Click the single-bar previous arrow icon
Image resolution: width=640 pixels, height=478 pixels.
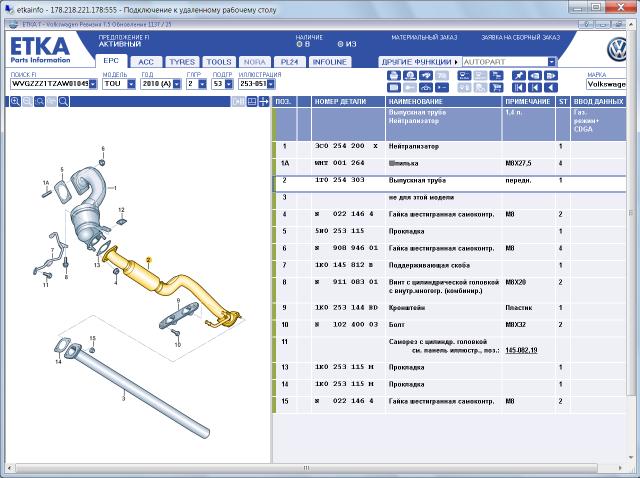(535, 87)
